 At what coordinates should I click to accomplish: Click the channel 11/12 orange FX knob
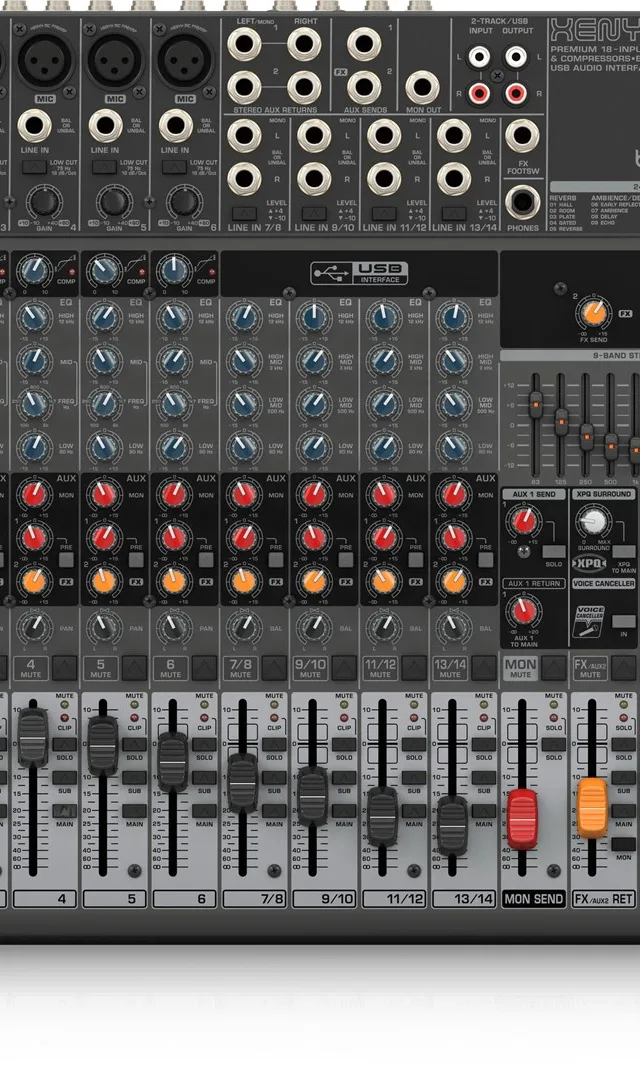coord(383,581)
